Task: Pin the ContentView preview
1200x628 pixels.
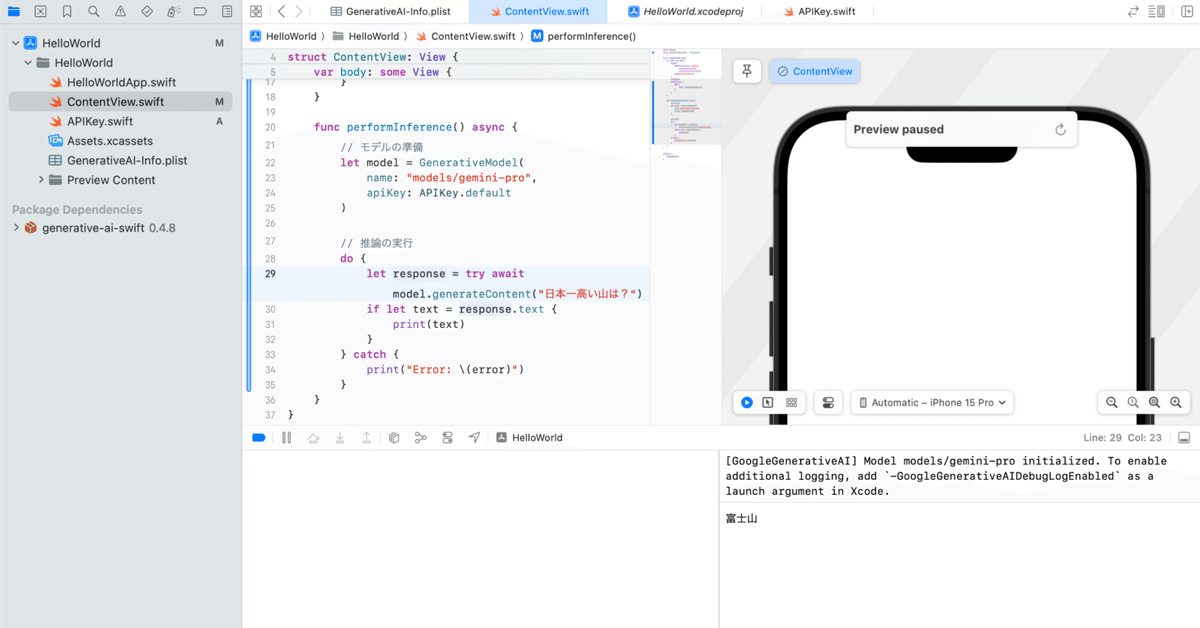Action: pos(747,71)
